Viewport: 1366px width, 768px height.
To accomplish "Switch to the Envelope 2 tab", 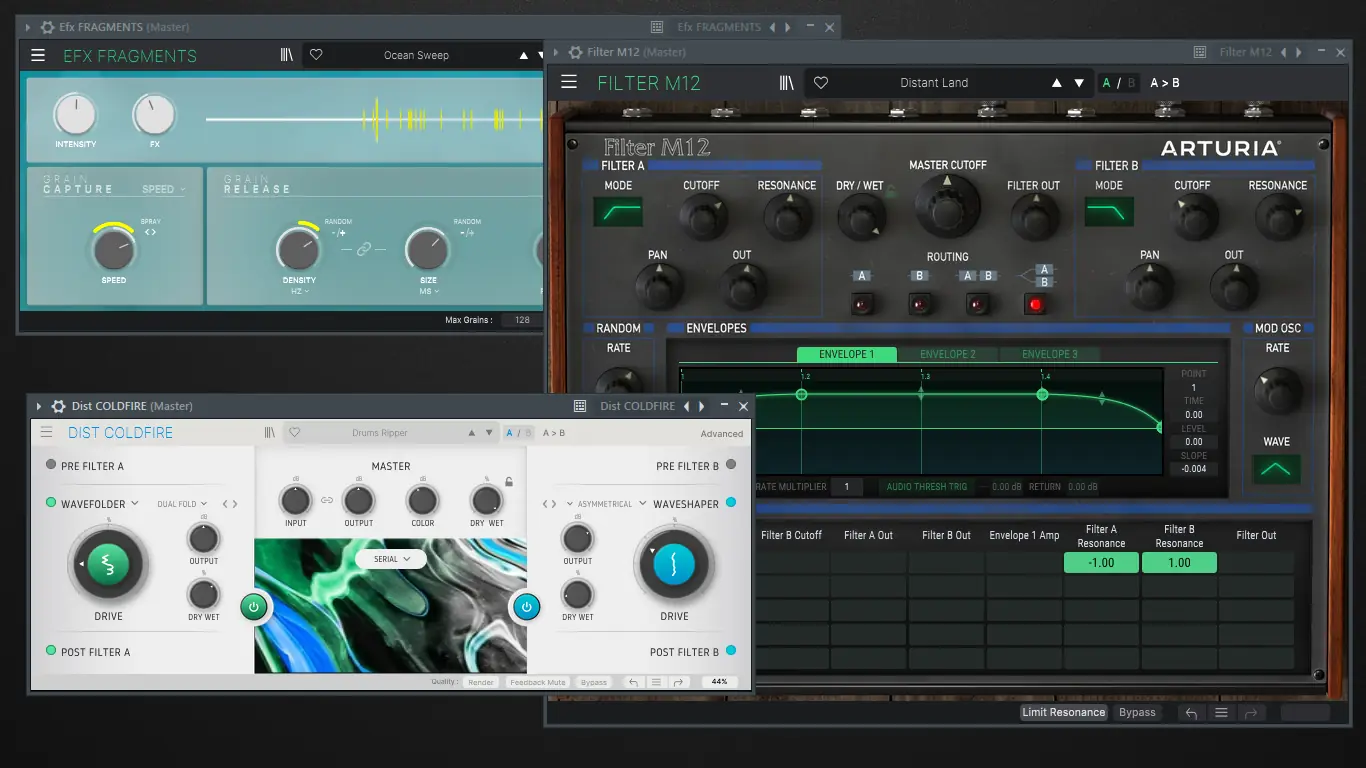I will tap(947, 354).
